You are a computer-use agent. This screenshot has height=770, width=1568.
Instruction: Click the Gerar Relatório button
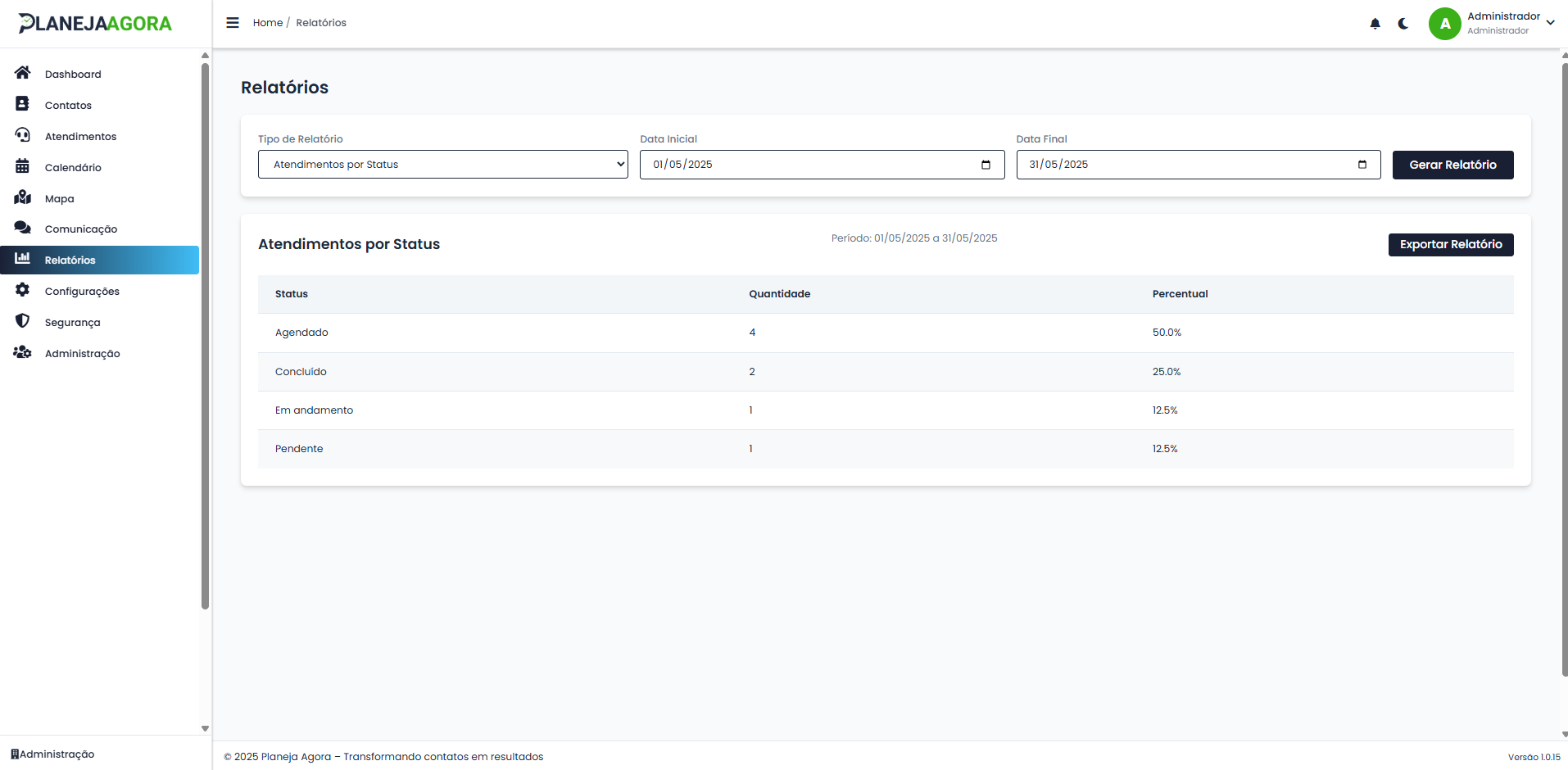click(1452, 165)
